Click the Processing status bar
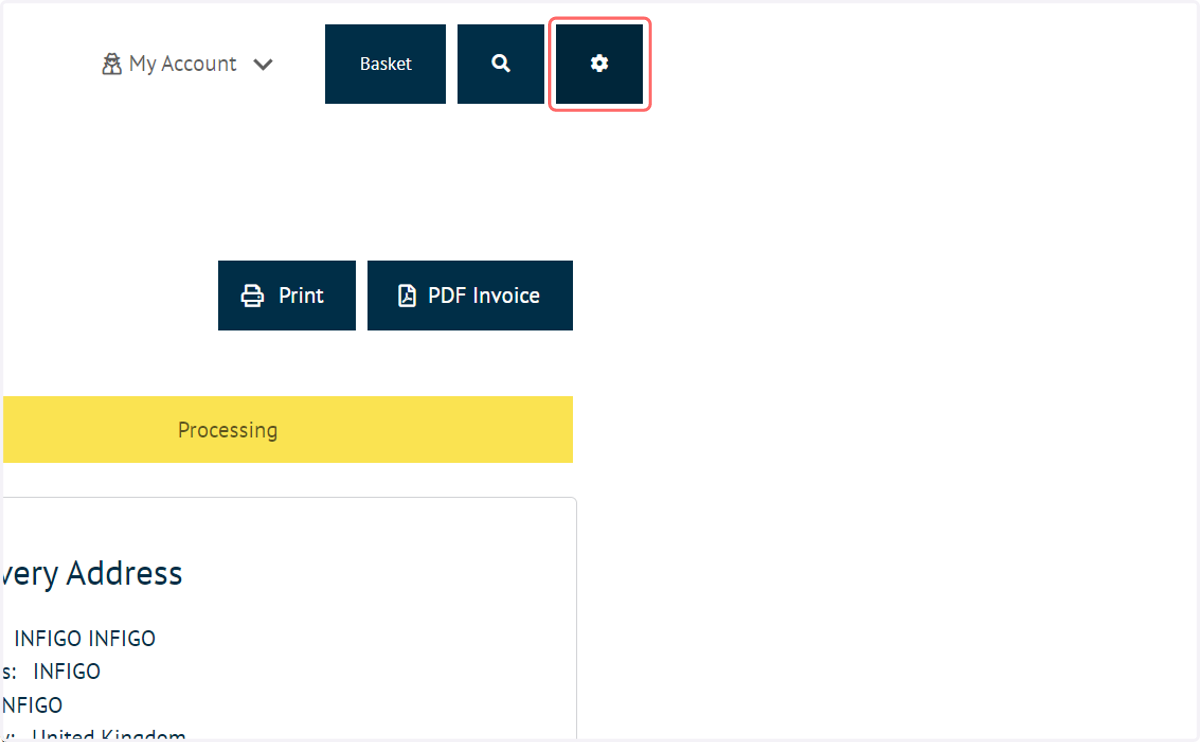The height and width of the screenshot is (742, 1200). click(x=288, y=430)
